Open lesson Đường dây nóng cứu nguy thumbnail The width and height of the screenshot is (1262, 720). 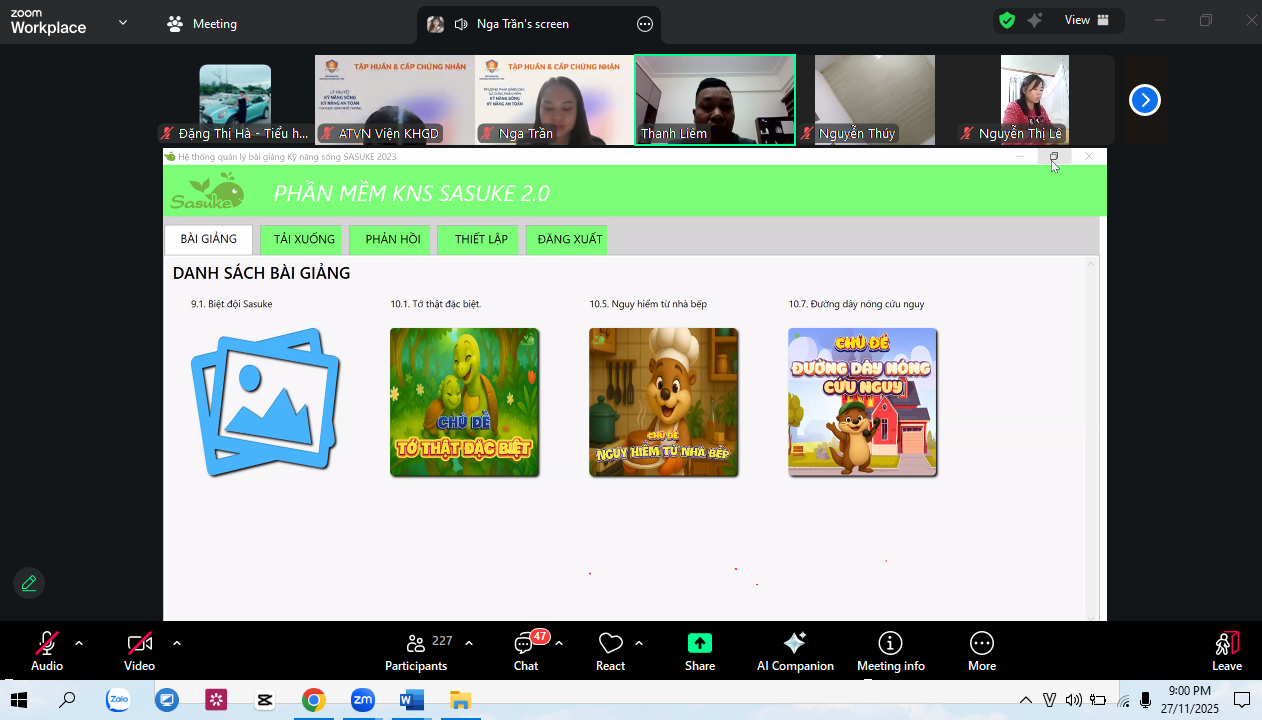coord(862,402)
